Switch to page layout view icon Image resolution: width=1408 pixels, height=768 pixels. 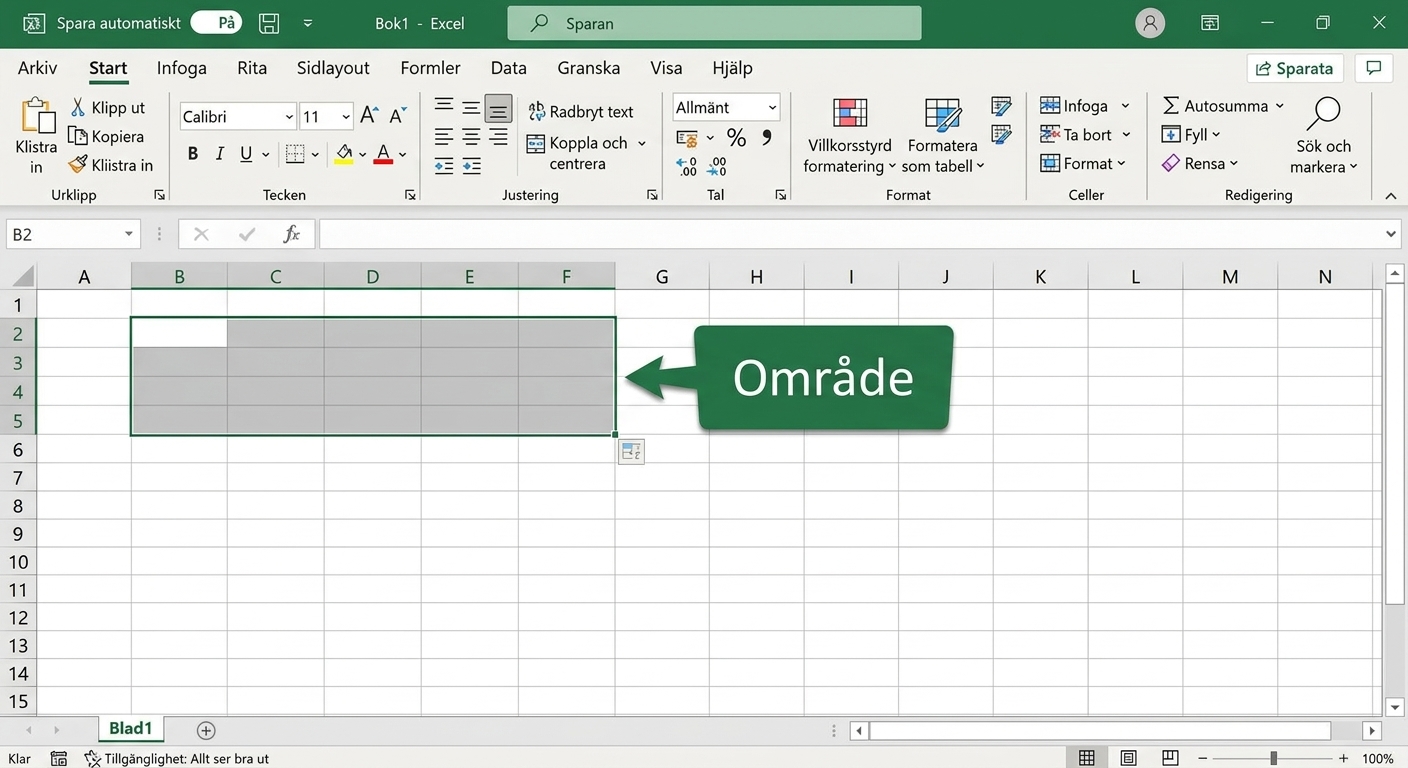click(x=1128, y=758)
